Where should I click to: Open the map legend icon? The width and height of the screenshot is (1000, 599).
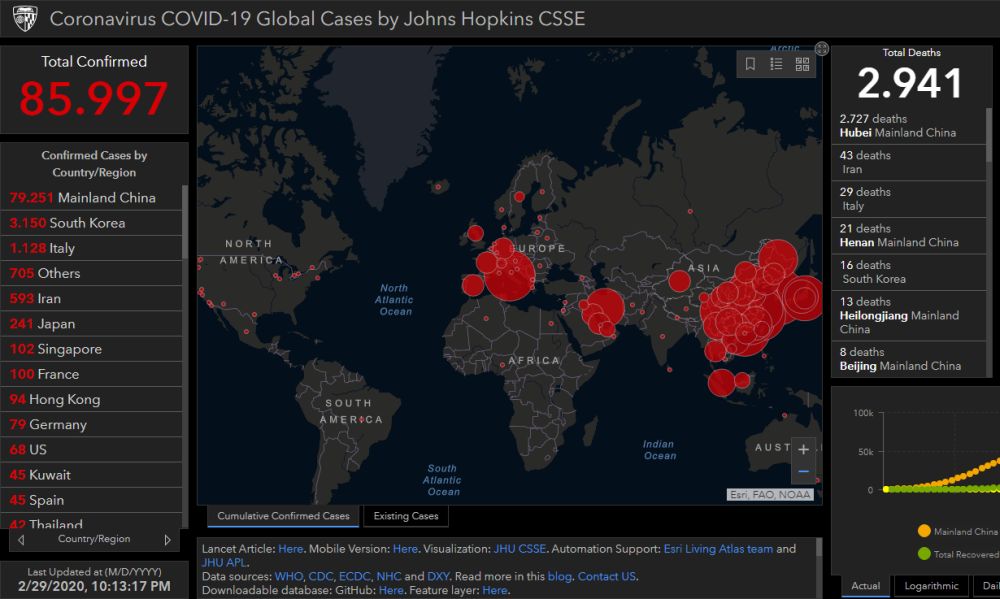tap(775, 62)
